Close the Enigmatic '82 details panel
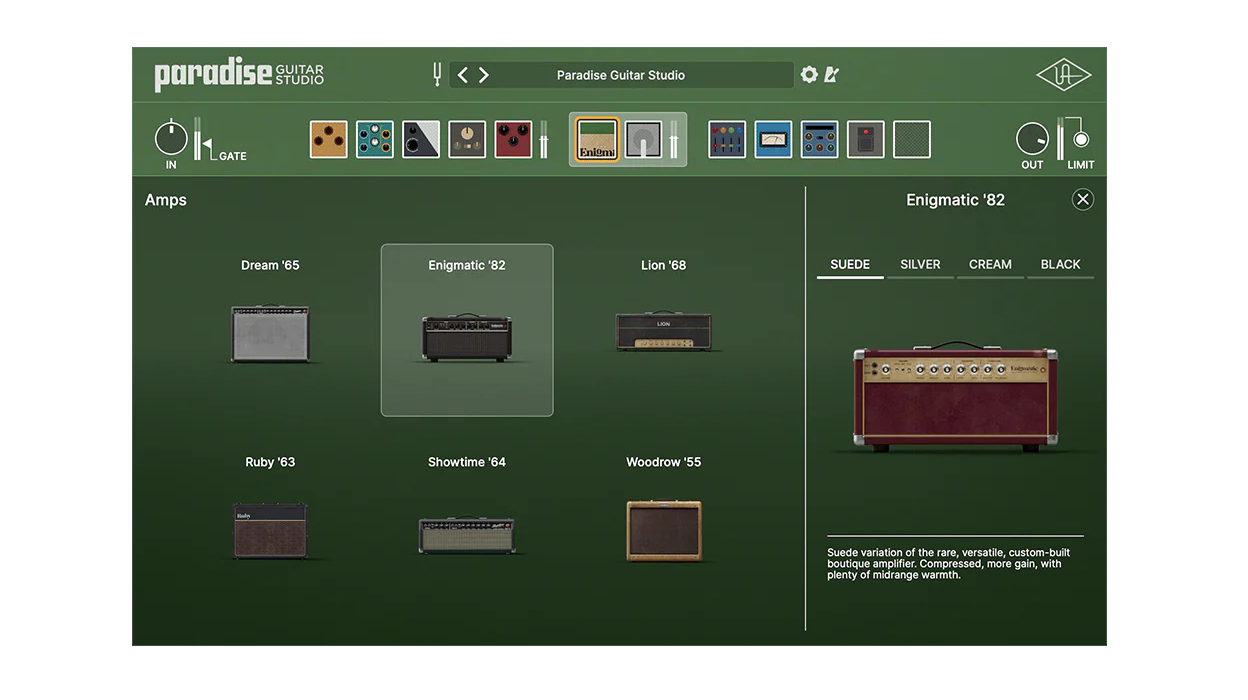Viewport: 1248px width, 700px height. pyautogui.click(x=1082, y=200)
